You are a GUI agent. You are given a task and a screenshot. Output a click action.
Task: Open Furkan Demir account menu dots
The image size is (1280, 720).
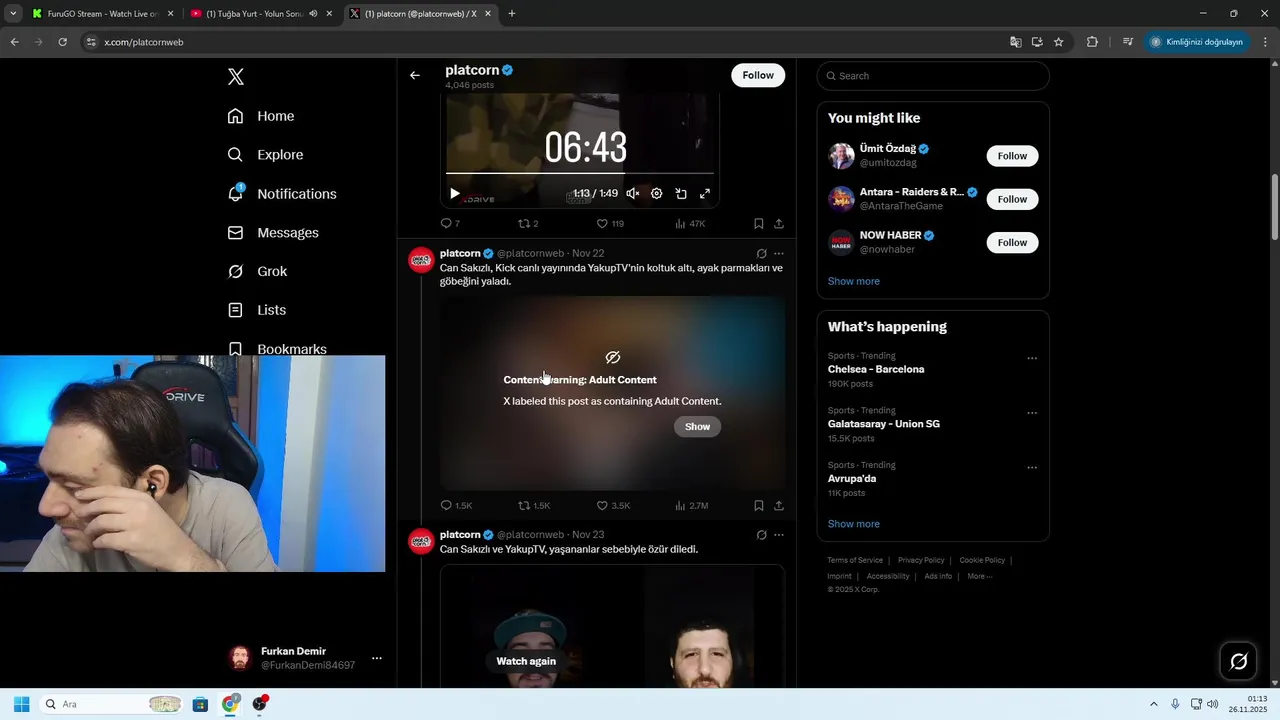click(377, 658)
